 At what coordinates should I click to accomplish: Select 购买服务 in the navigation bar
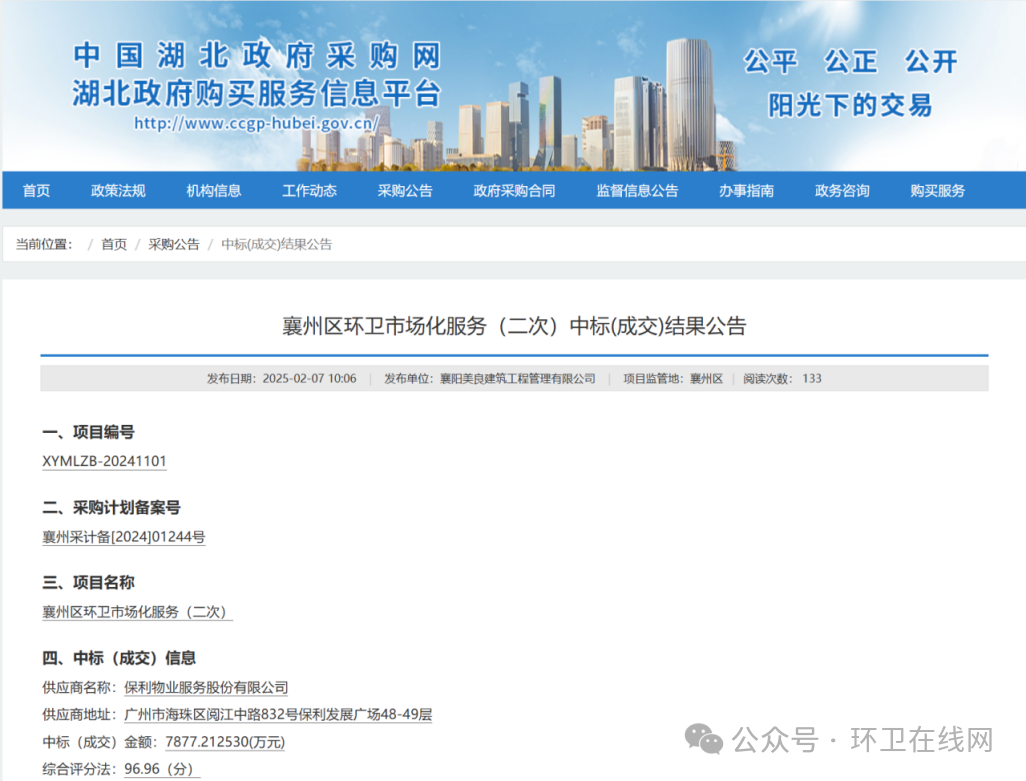[x=937, y=190]
